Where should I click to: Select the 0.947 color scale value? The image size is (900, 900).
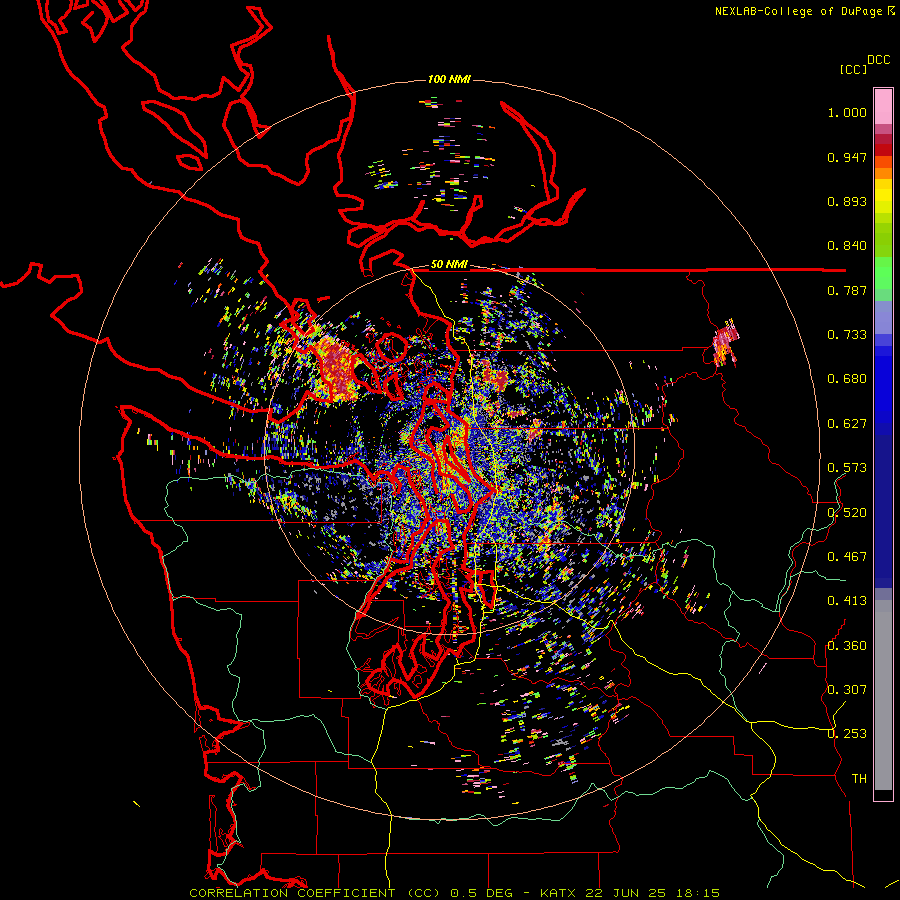click(847, 157)
